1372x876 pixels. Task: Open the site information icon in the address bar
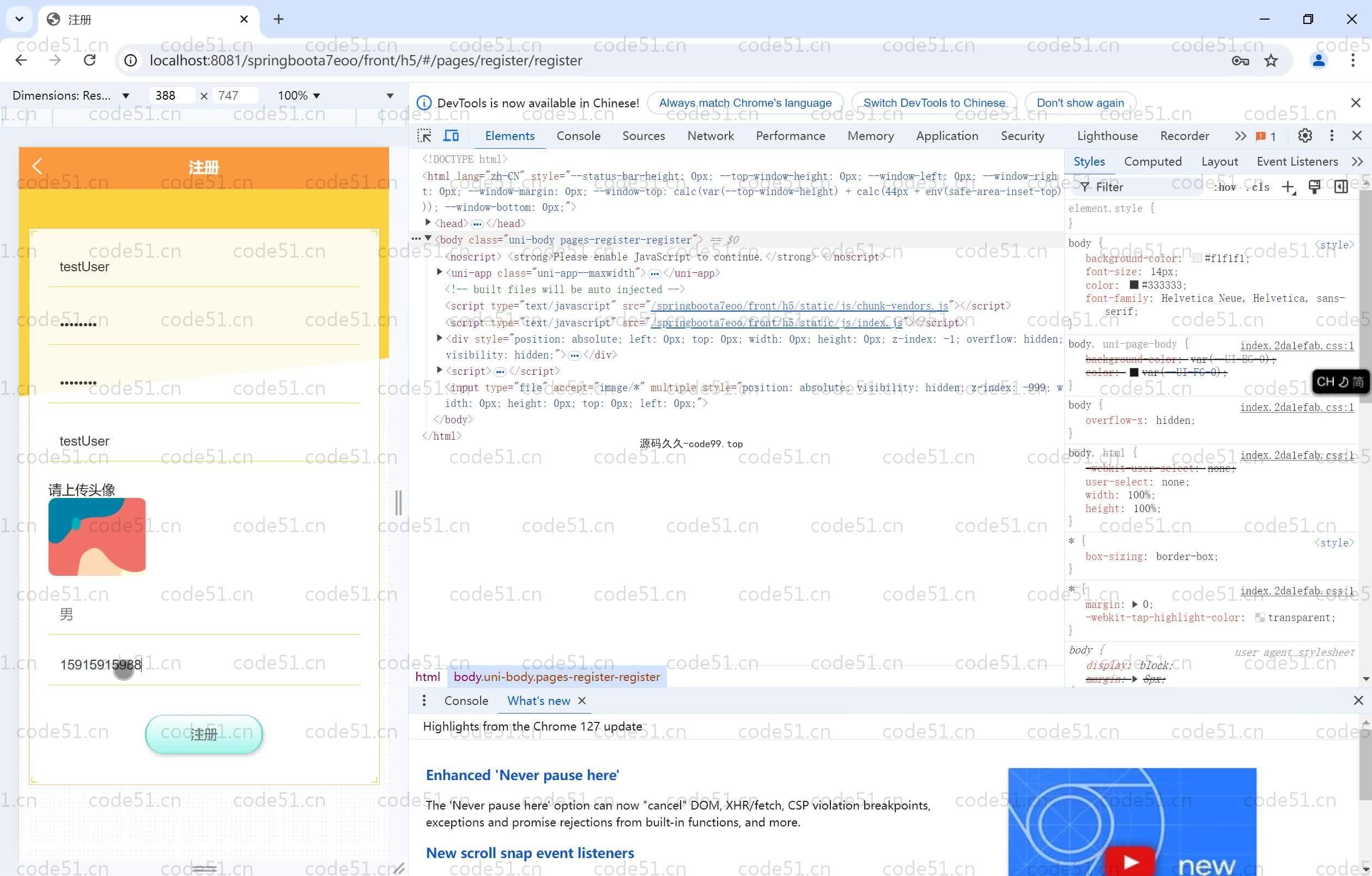pyautogui.click(x=130, y=60)
